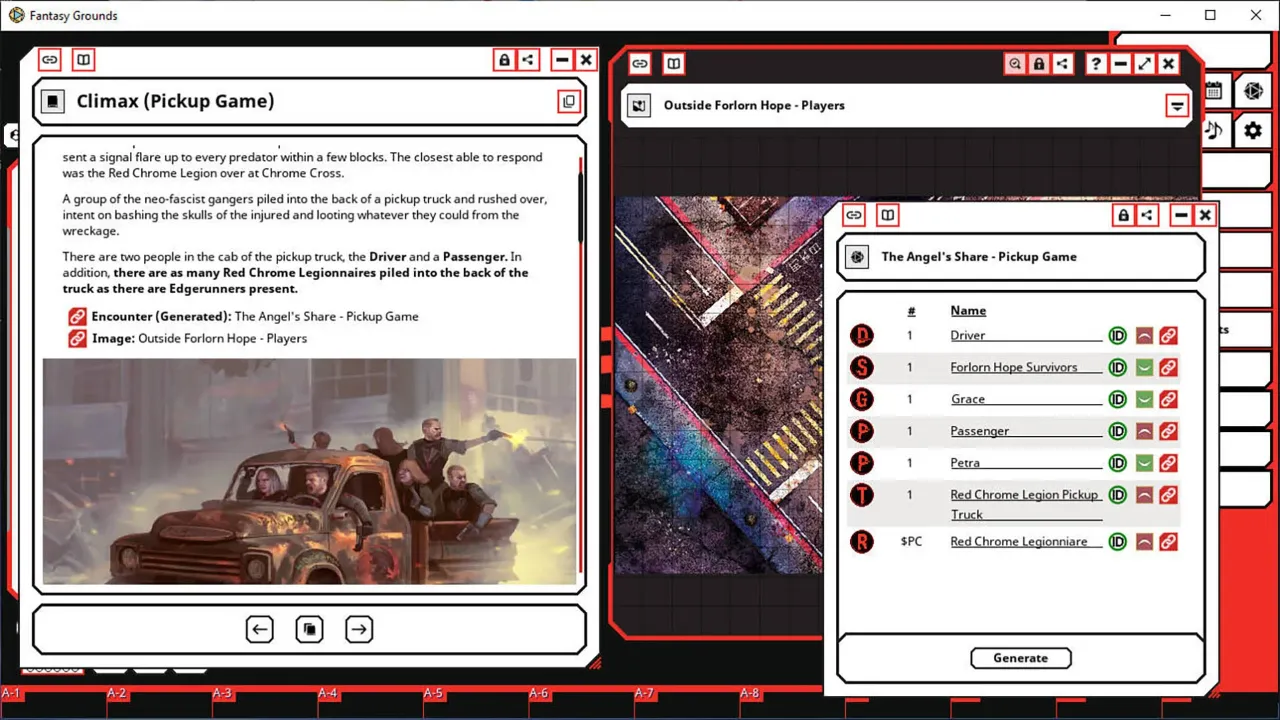This screenshot has height=720, width=1280.
Task: Go to the previous story page arrow
Action: (x=260, y=629)
